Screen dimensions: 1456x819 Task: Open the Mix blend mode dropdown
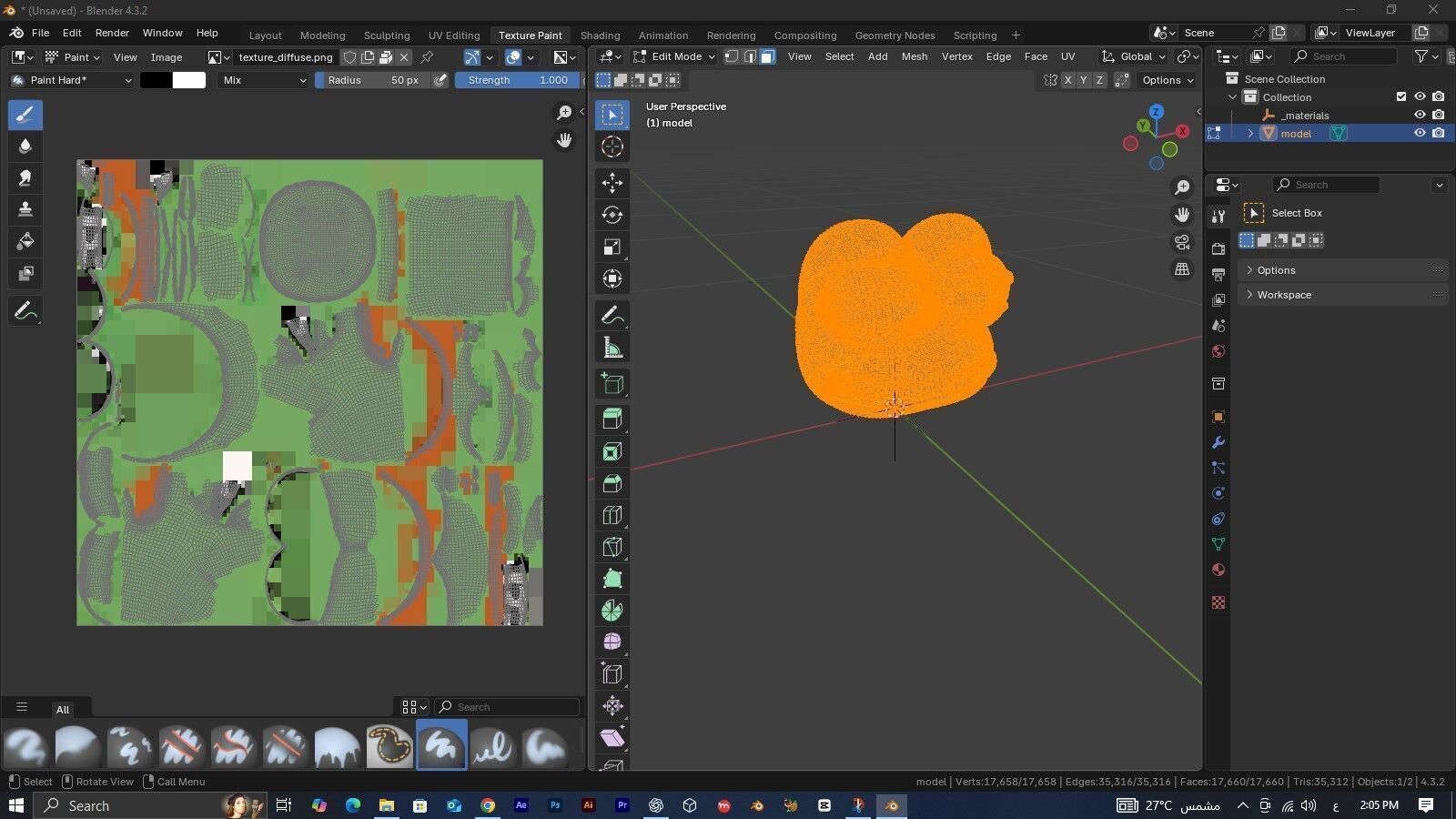(x=264, y=80)
